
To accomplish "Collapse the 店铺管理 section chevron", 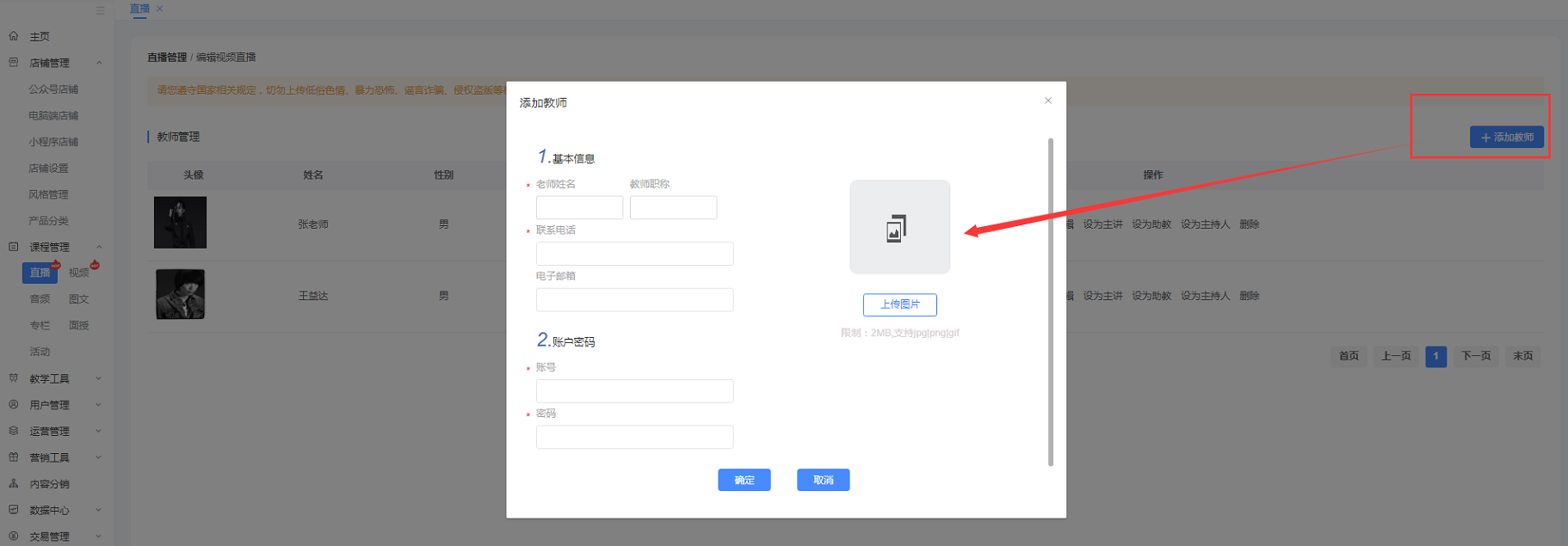I will click(x=99, y=63).
